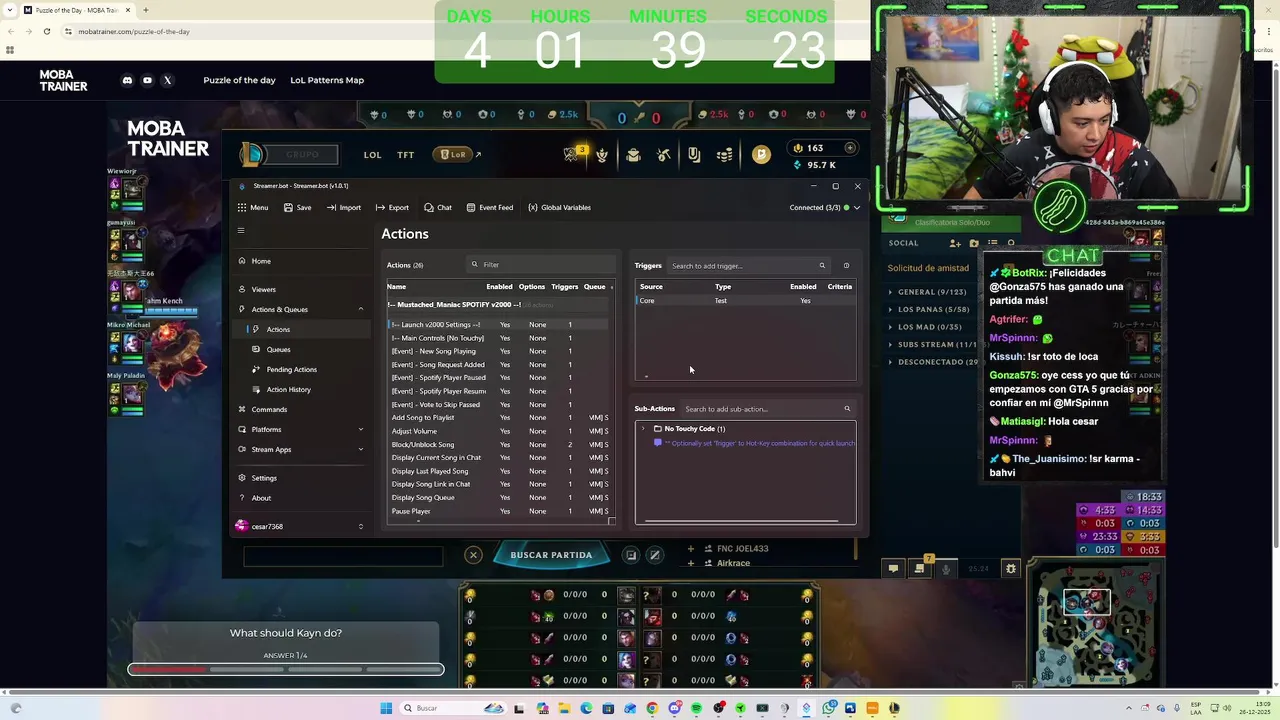This screenshot has width=1280, height=720.
Task: Open About in Streamer.bot sidebar
Action: click(300, 498)
